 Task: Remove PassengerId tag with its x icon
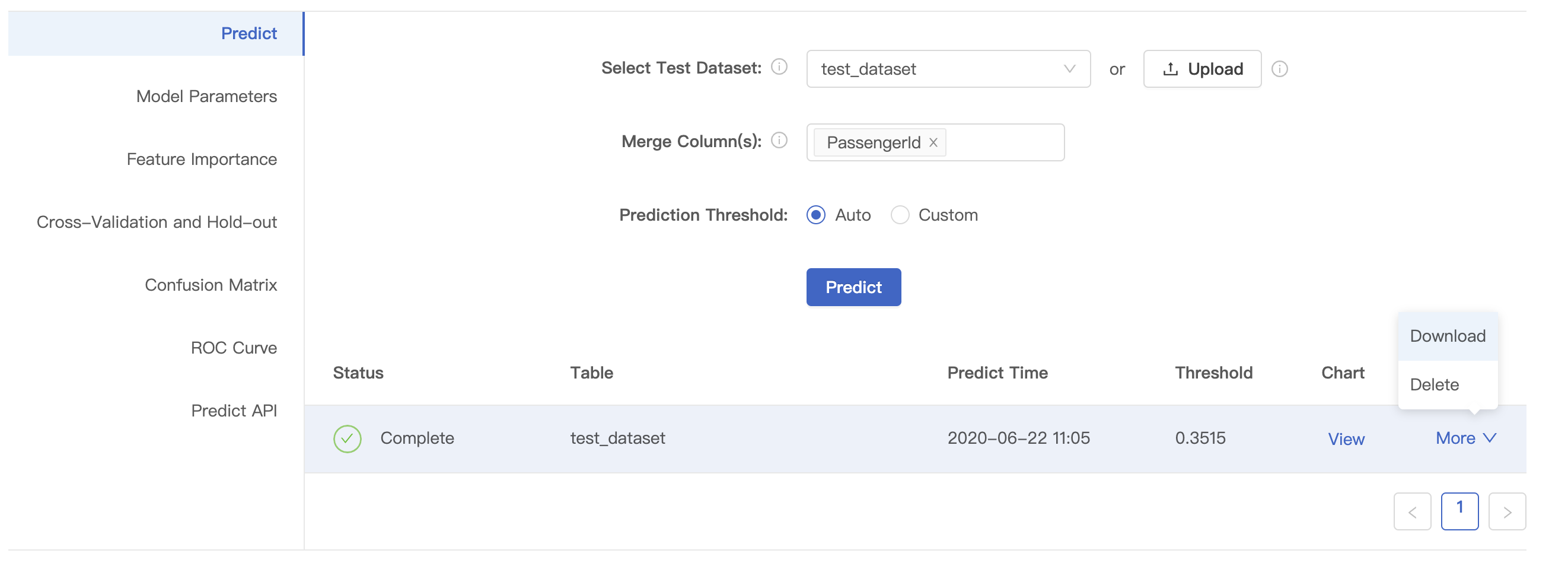(x=933, y=142)
